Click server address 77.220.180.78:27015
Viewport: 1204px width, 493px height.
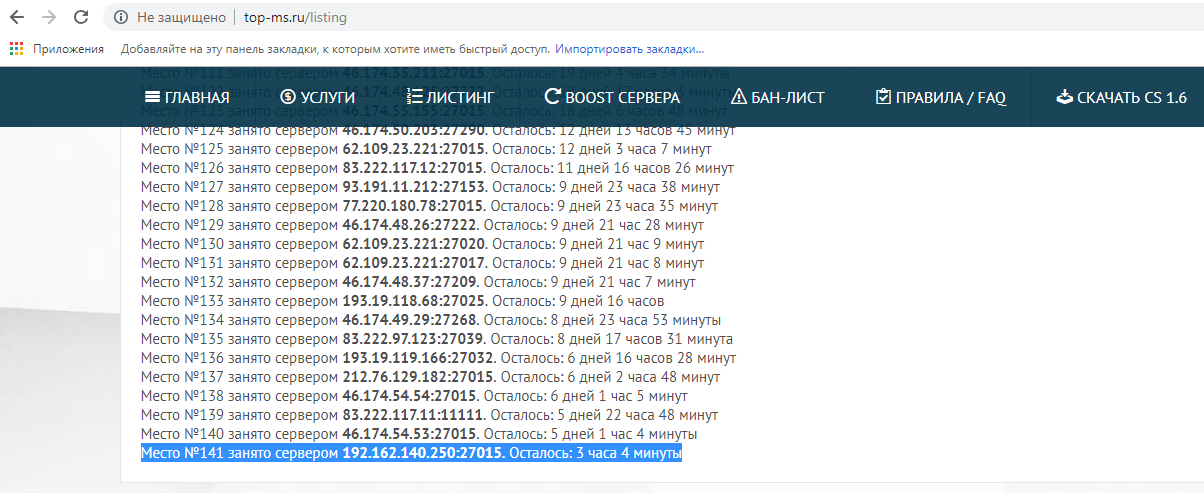point(414,206)
